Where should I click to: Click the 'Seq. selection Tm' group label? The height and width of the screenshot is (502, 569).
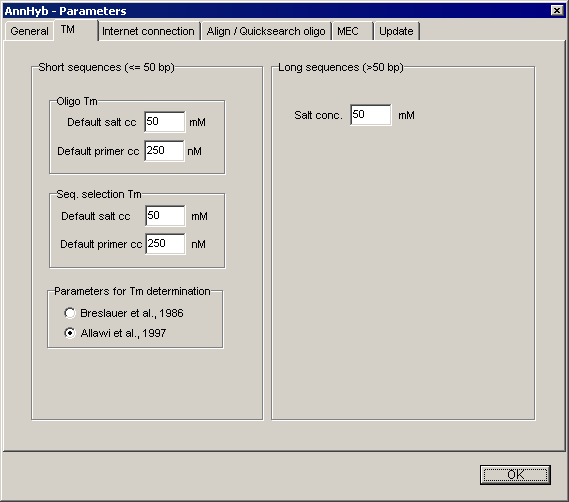(99, 194)
